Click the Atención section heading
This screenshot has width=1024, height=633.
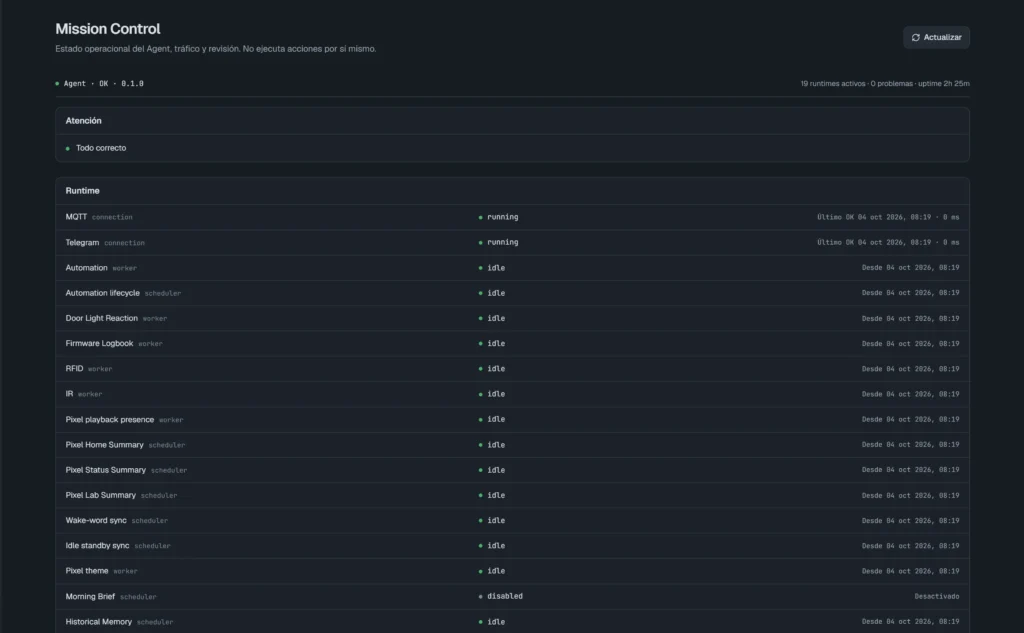point(84,121)
